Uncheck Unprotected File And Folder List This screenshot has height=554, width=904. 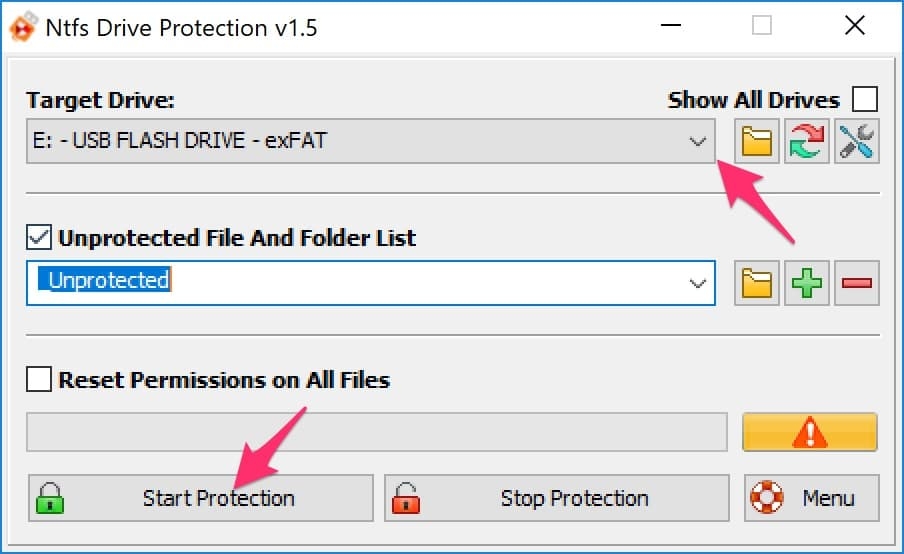click(x=39, y=237)
